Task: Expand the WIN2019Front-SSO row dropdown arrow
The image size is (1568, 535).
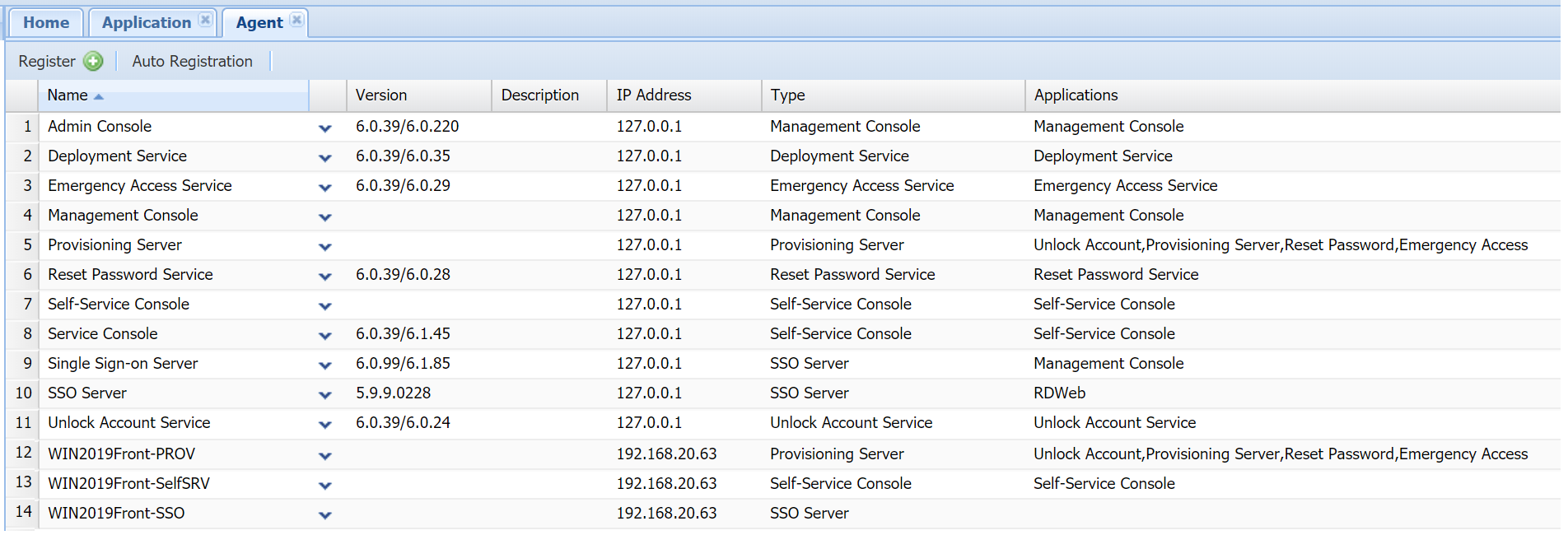Action: (325, 515)
